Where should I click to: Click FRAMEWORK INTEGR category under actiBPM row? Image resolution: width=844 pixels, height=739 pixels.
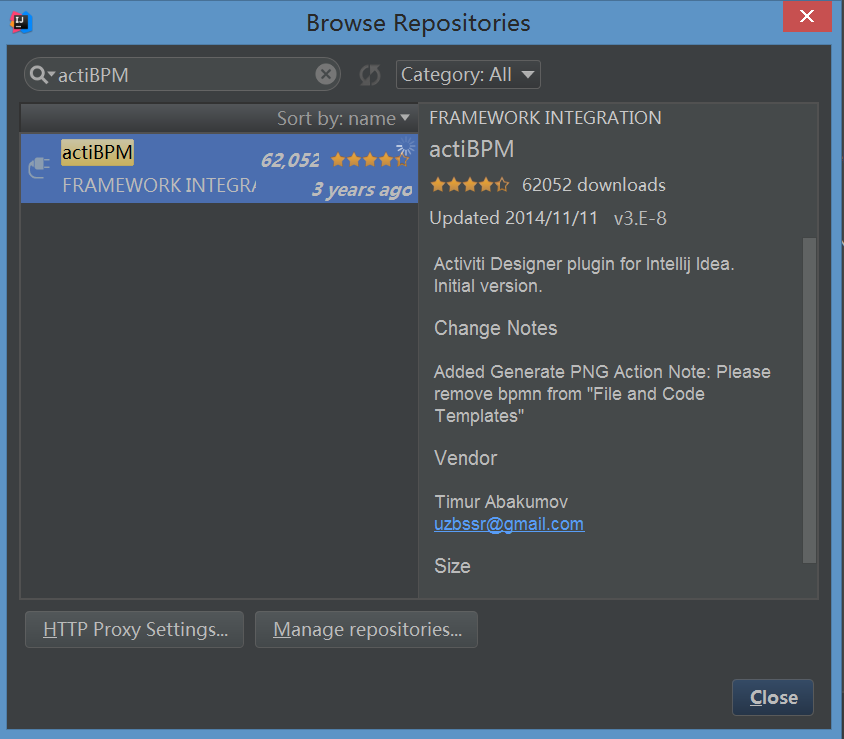(159, 185)
